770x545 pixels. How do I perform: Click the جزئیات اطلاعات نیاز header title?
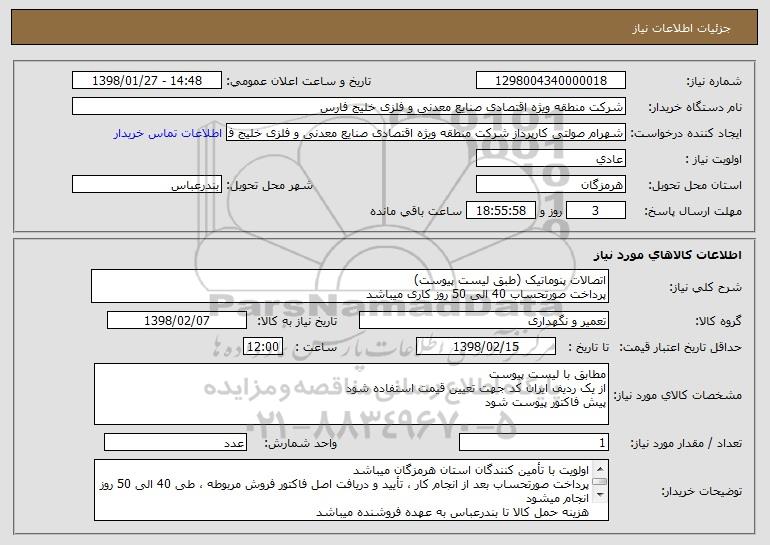[682, 28]
